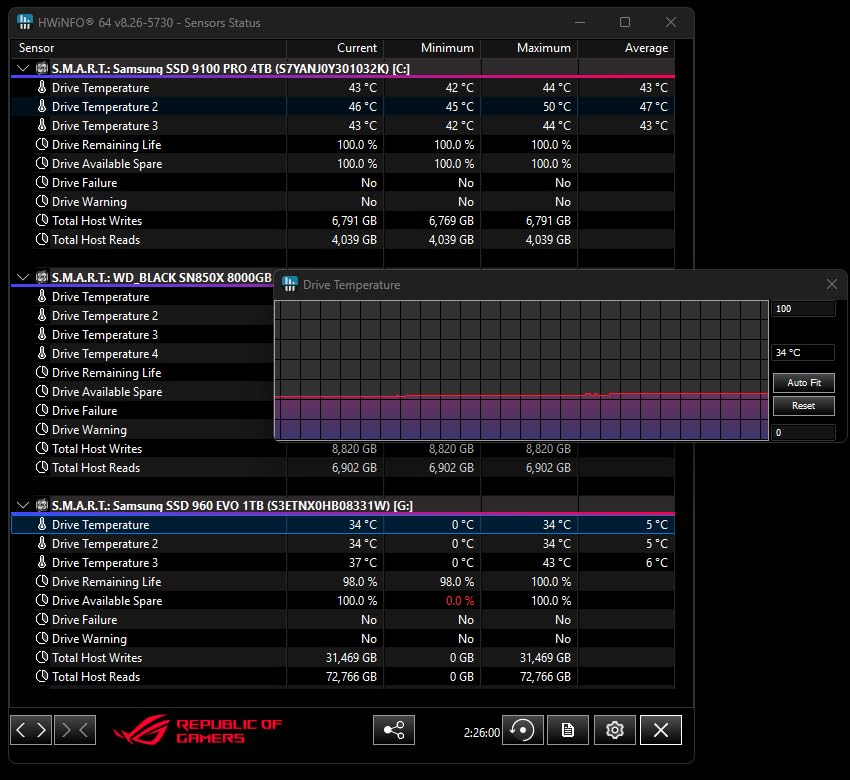Click the Reset button in graph window

click(x=803, y=405)
